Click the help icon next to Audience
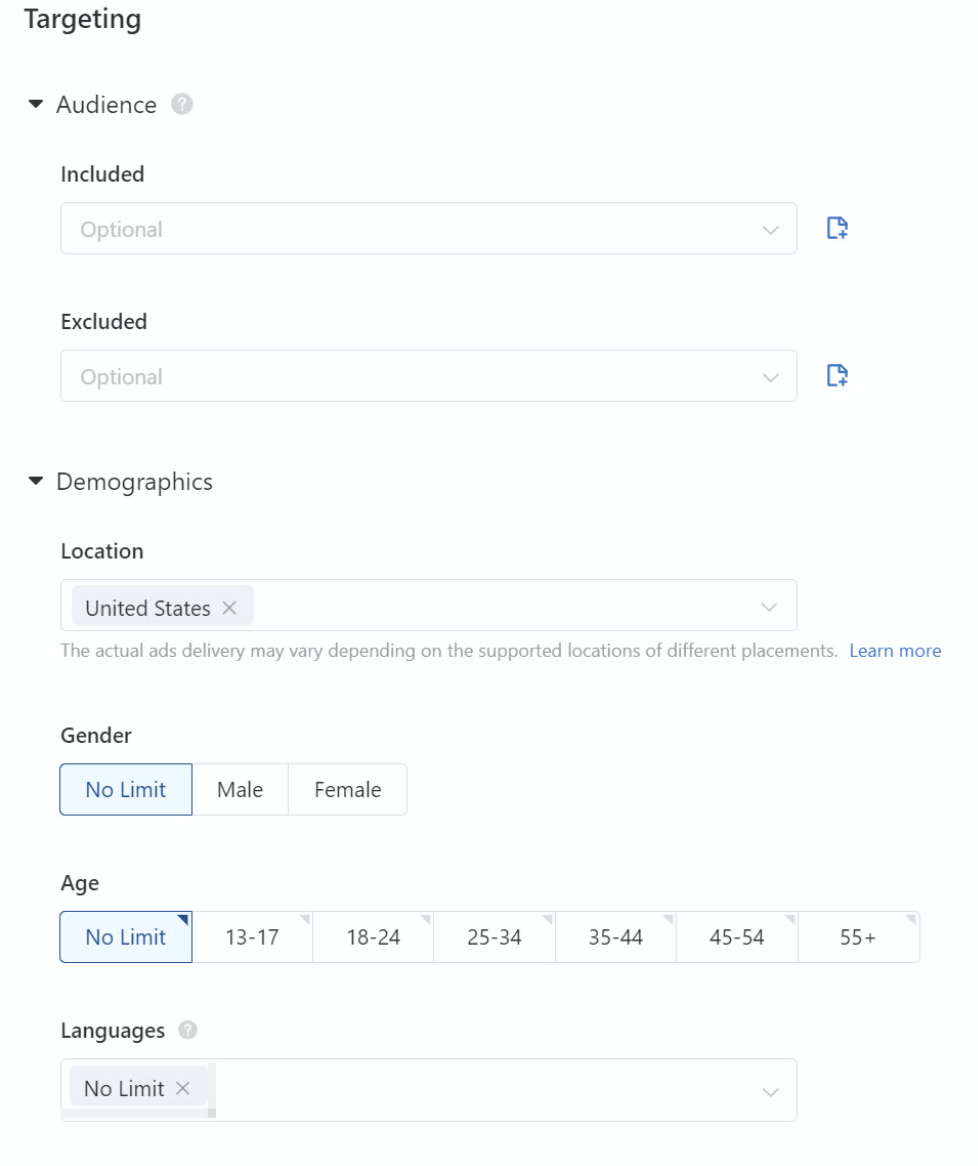Viewport: 978px width, 1166px height. coord(181,104)
